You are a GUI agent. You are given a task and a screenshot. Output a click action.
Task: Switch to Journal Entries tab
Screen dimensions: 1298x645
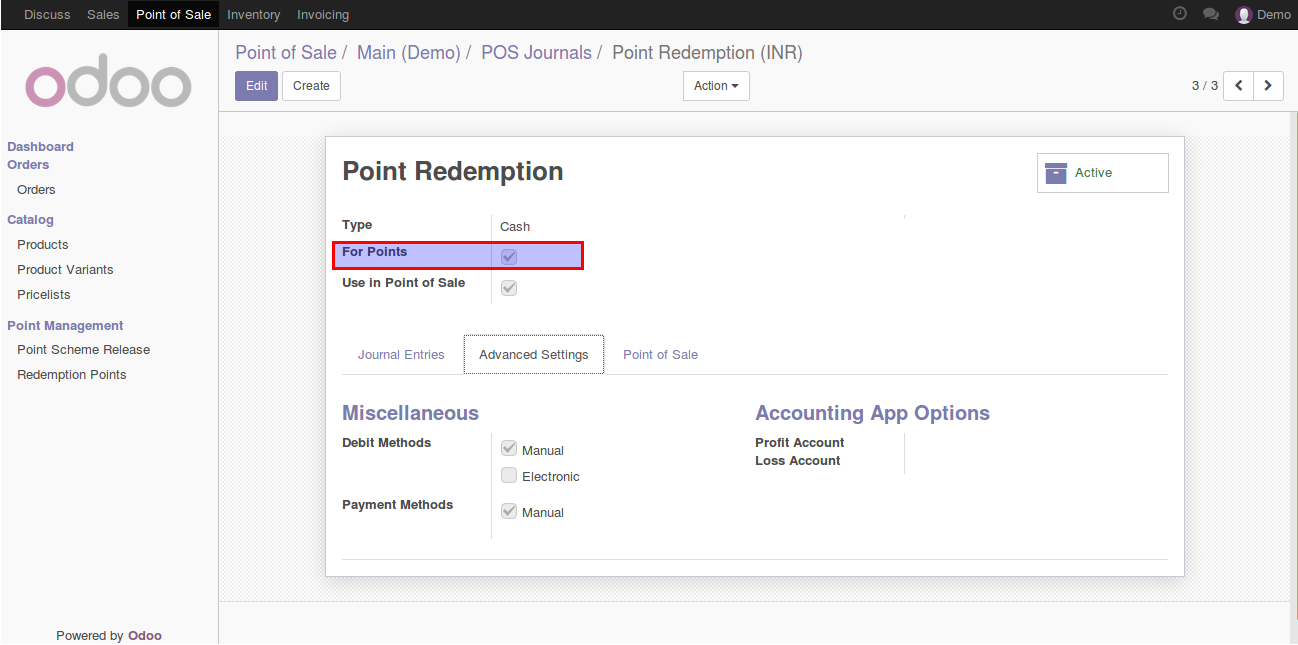click(401, 355)
